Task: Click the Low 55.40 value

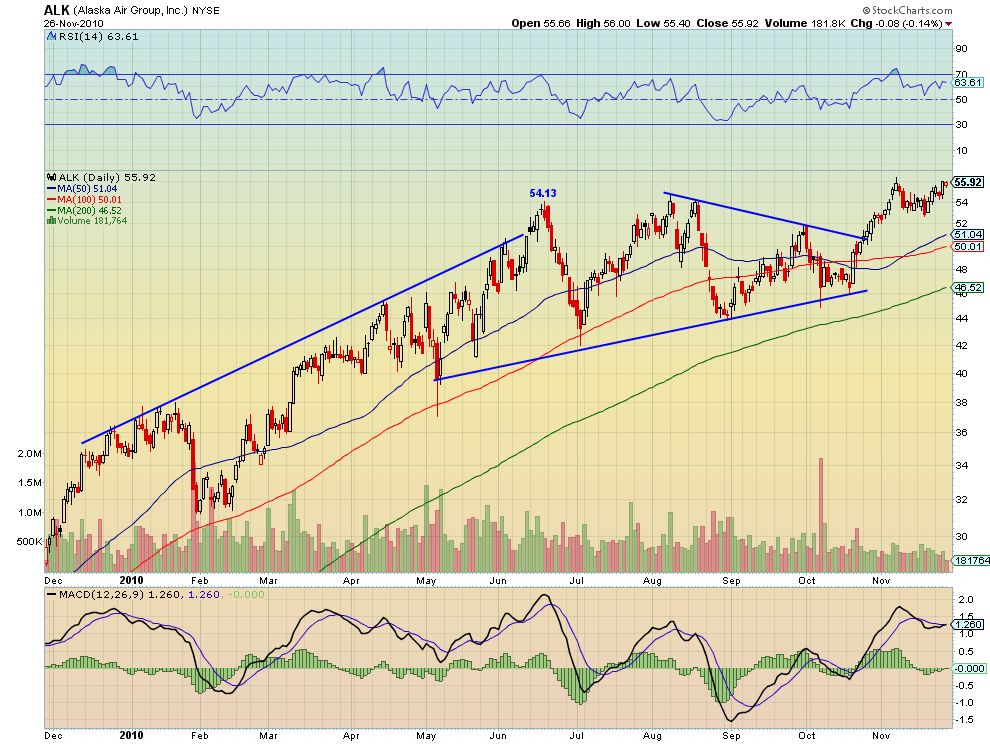Action: (x=663, y=23)
